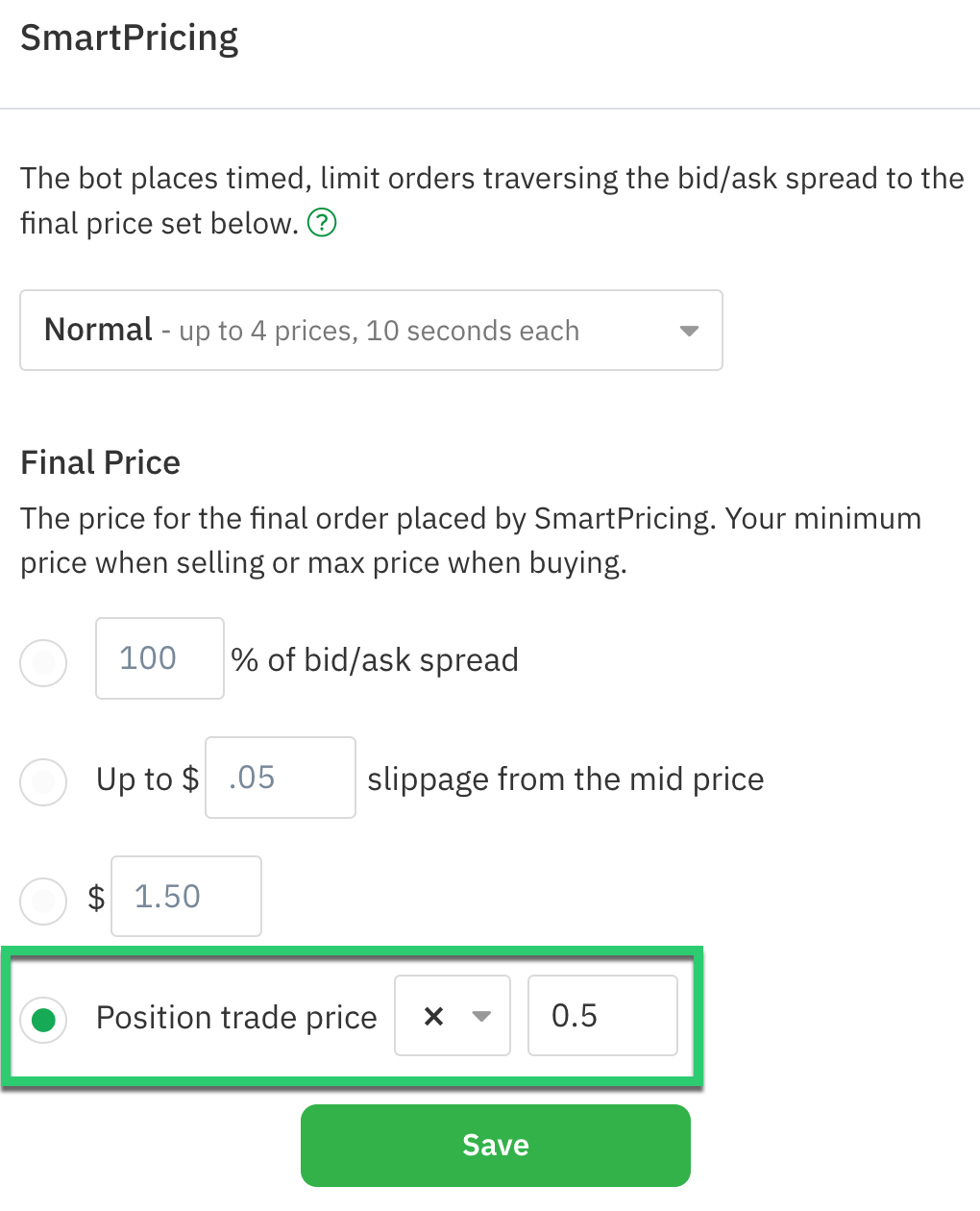Expand the SmartPricing speed selection menu
The height and width of the screenshot is (1211, 980).
[371, 330]
